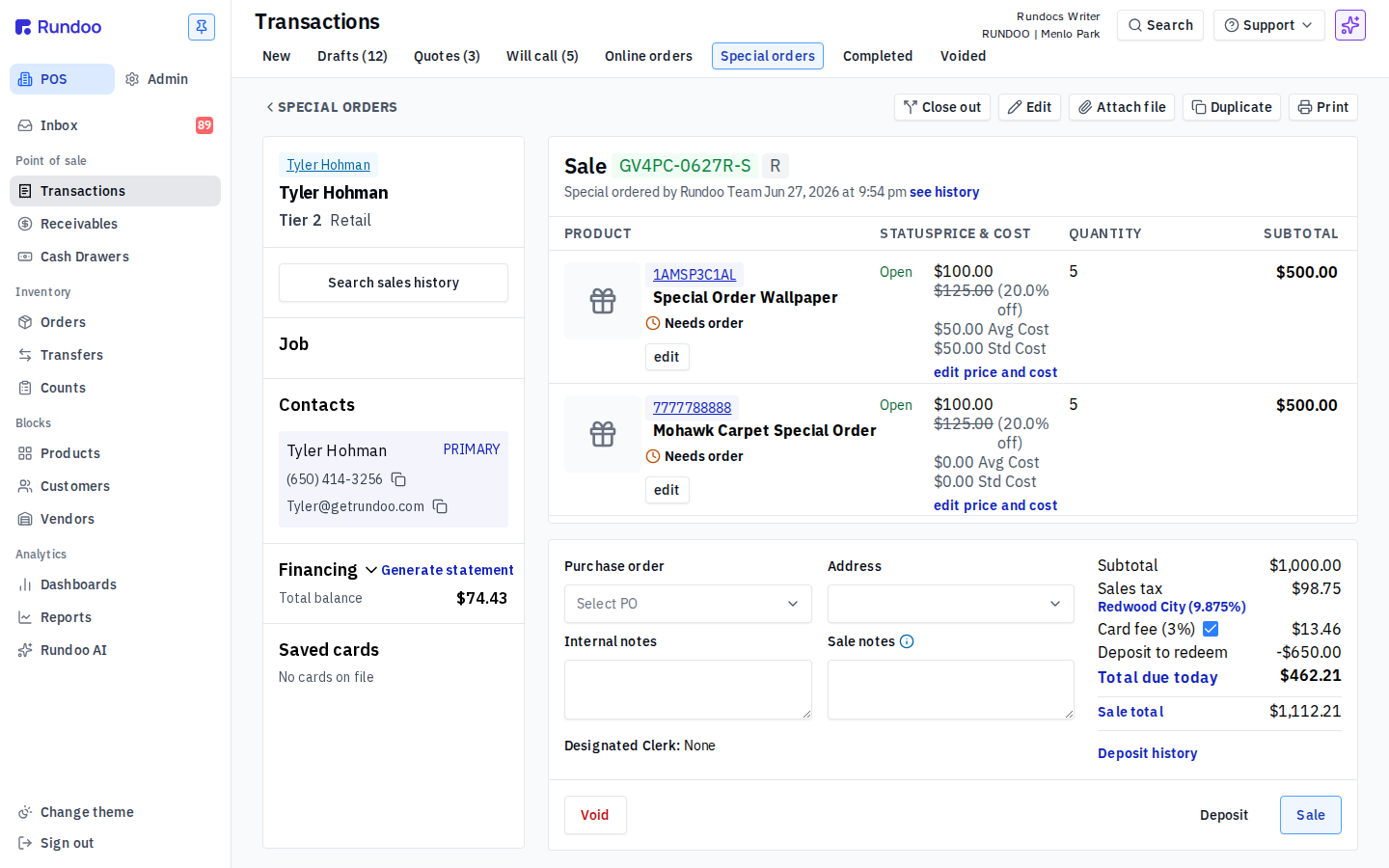Click the Sale notes text area
This screenshot has width=1389, height=868.
pyautogui.click(x=951, y=690)
